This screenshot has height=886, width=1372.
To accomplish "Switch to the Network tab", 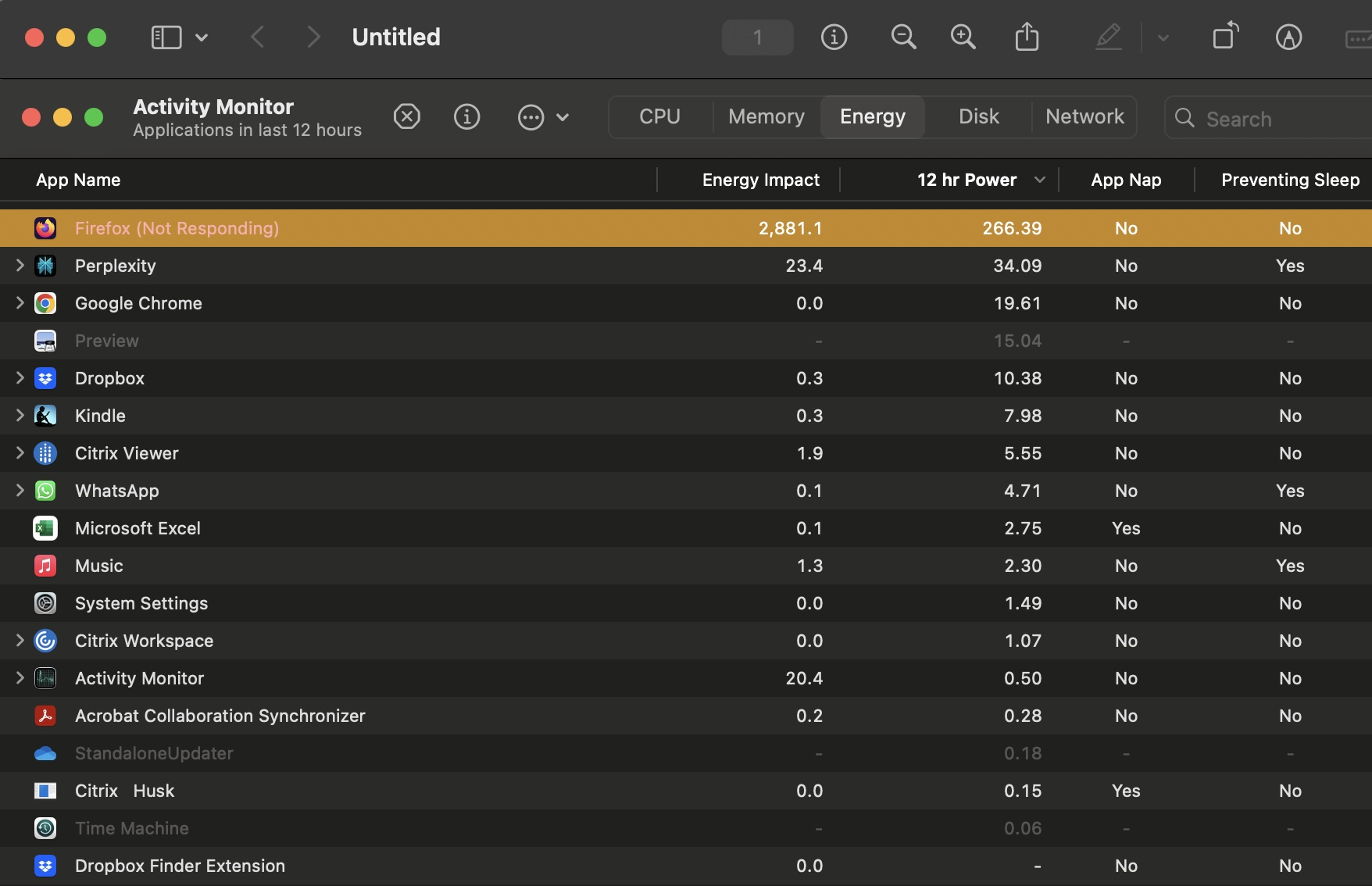I will (1084, 116).
